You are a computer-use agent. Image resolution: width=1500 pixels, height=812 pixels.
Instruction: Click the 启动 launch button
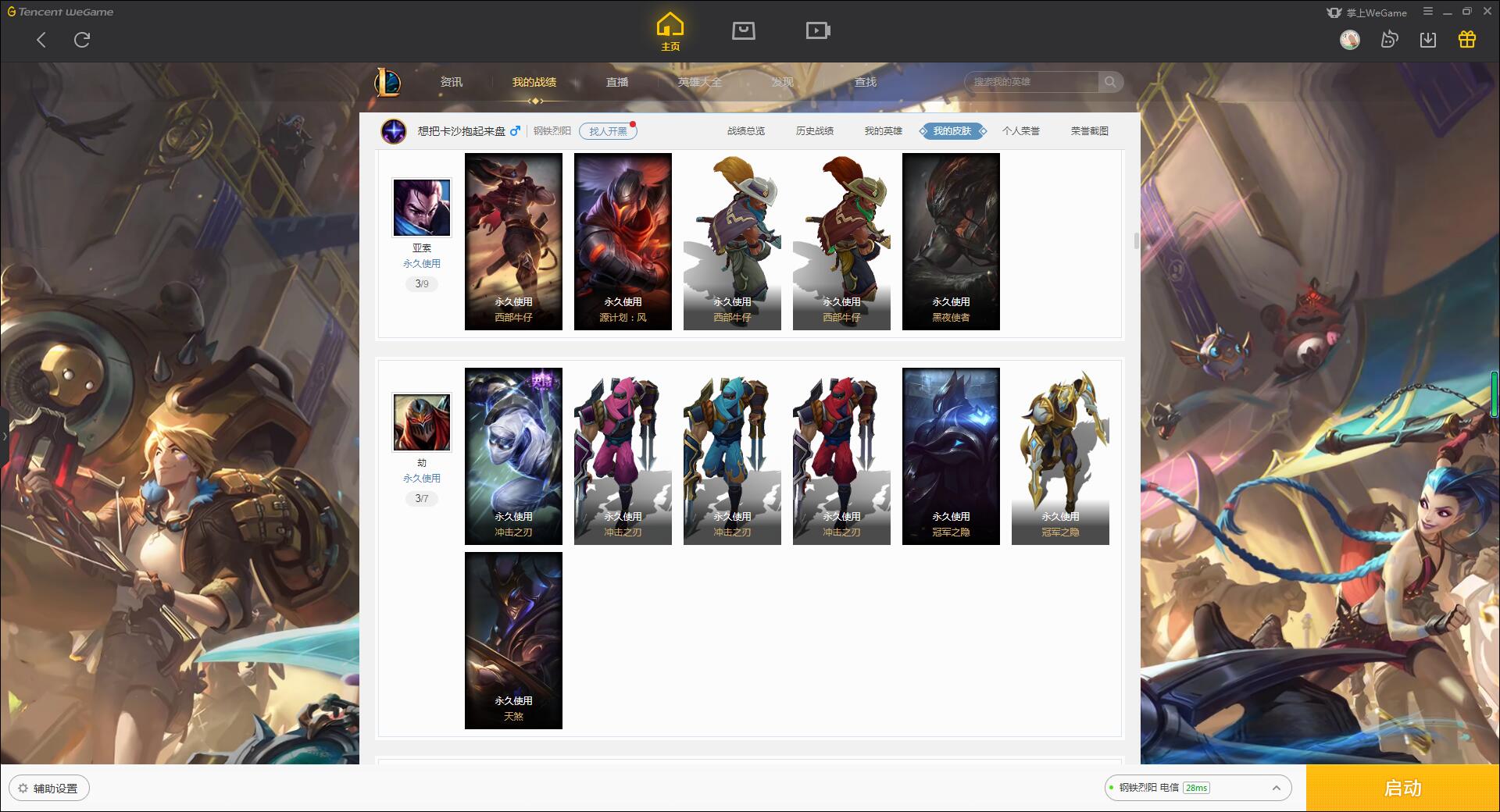click(x=1402, y=789)
